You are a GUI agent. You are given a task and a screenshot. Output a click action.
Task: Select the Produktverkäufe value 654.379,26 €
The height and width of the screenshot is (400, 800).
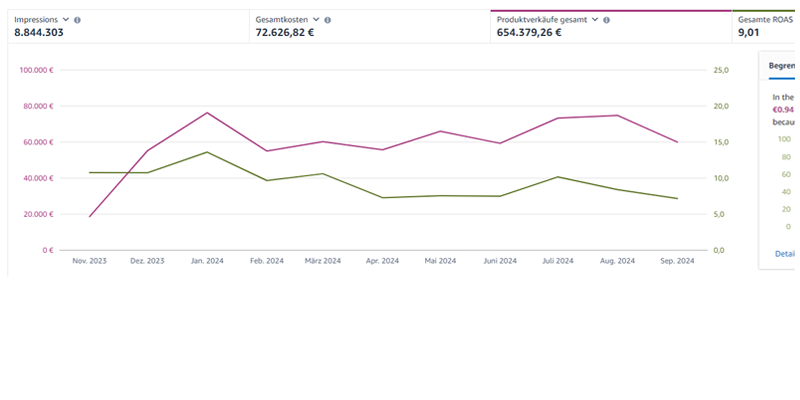point(529,32)
